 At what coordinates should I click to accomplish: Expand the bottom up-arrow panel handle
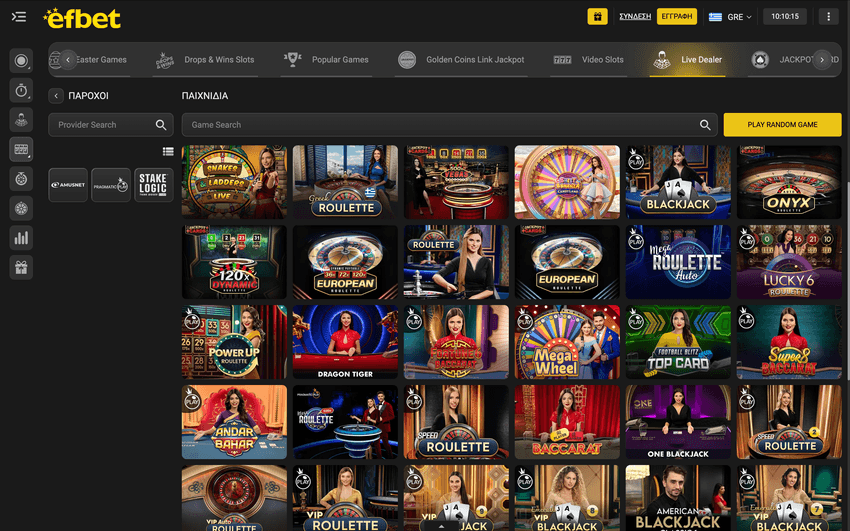pos(441,526)
